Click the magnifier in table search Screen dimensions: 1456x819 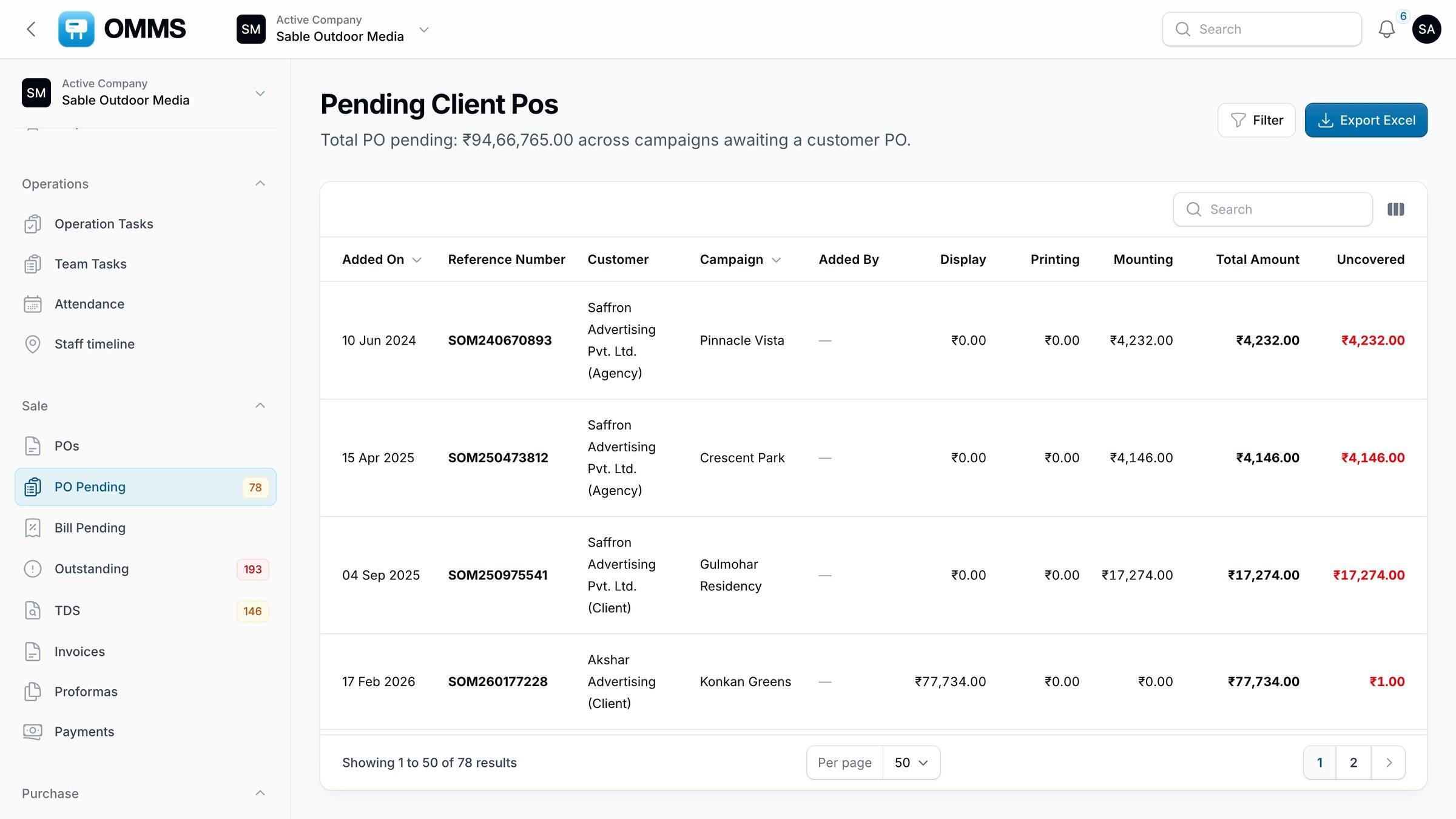[1194, 209]
